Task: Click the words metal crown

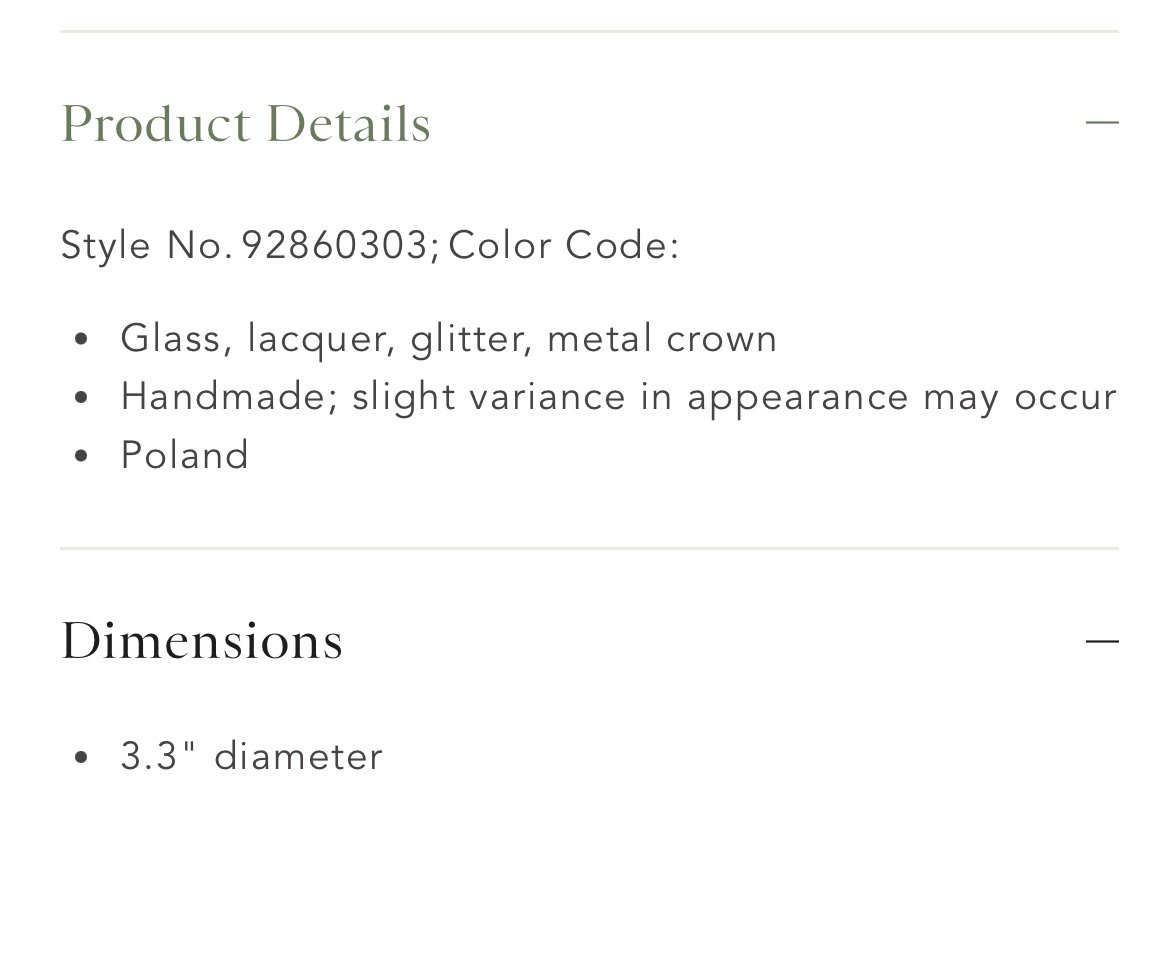Action: pyautogui.click(x=662, y=339)
